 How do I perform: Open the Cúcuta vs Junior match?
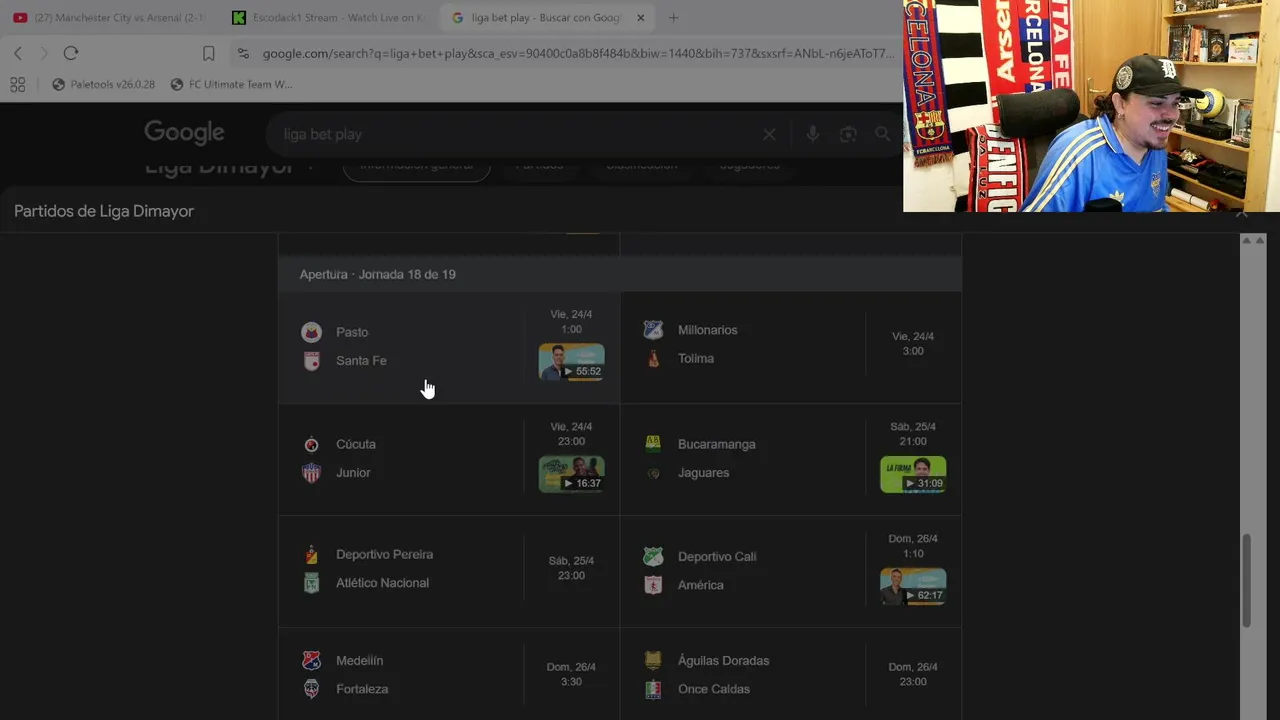pyautogui.click(x=449, y=459)
